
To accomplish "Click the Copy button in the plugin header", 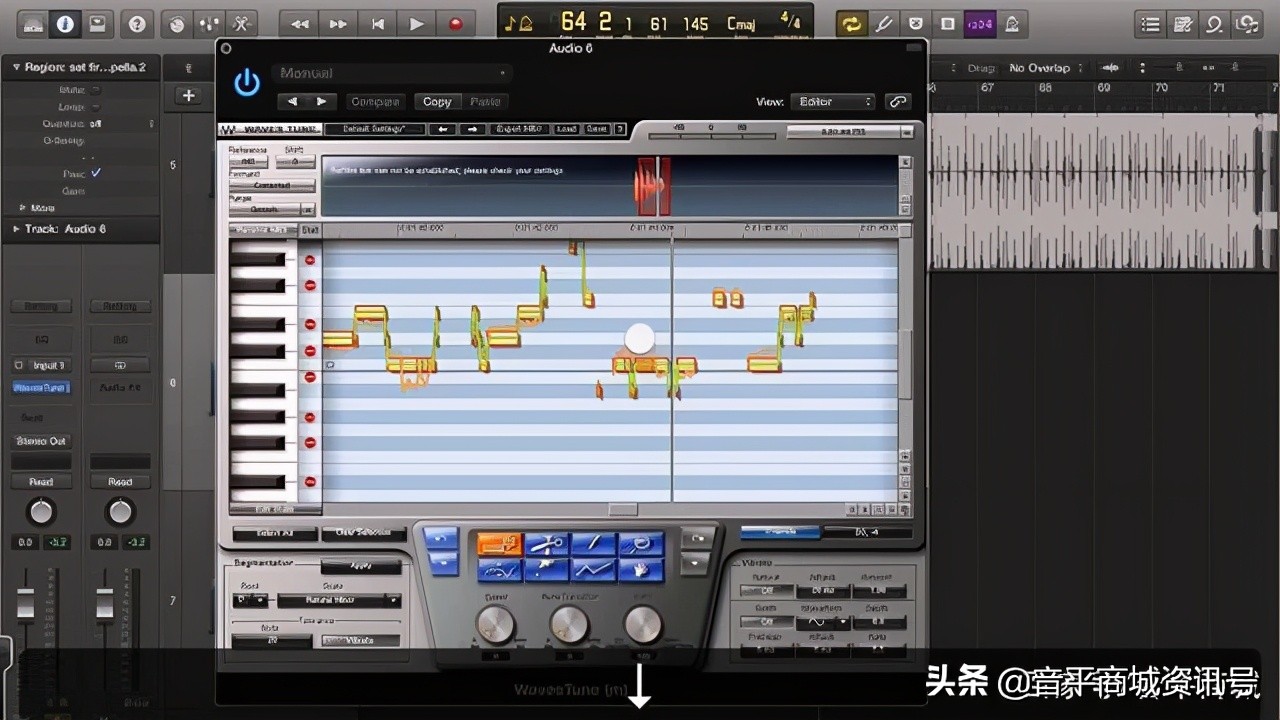I will [x=437, y=101].
